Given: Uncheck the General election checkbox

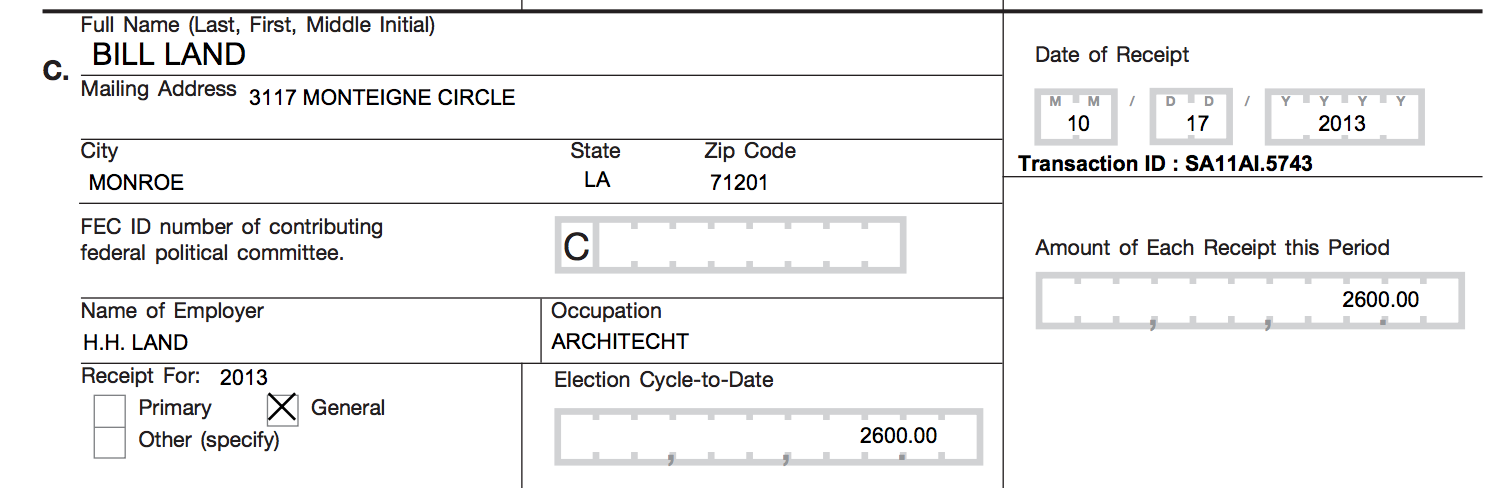Looking at the screenshot, I should pyautogui.click(x=283, y=408).
